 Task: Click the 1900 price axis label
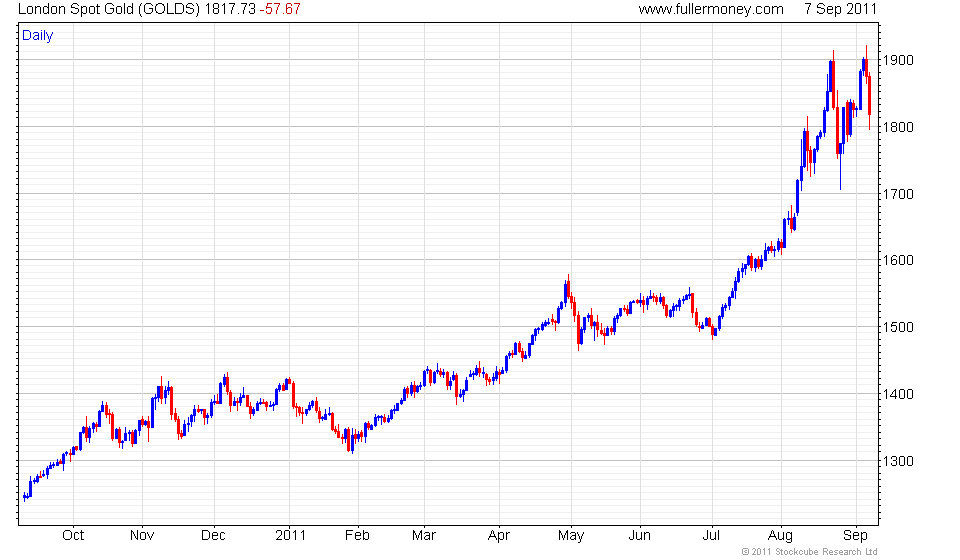point(898,60)
